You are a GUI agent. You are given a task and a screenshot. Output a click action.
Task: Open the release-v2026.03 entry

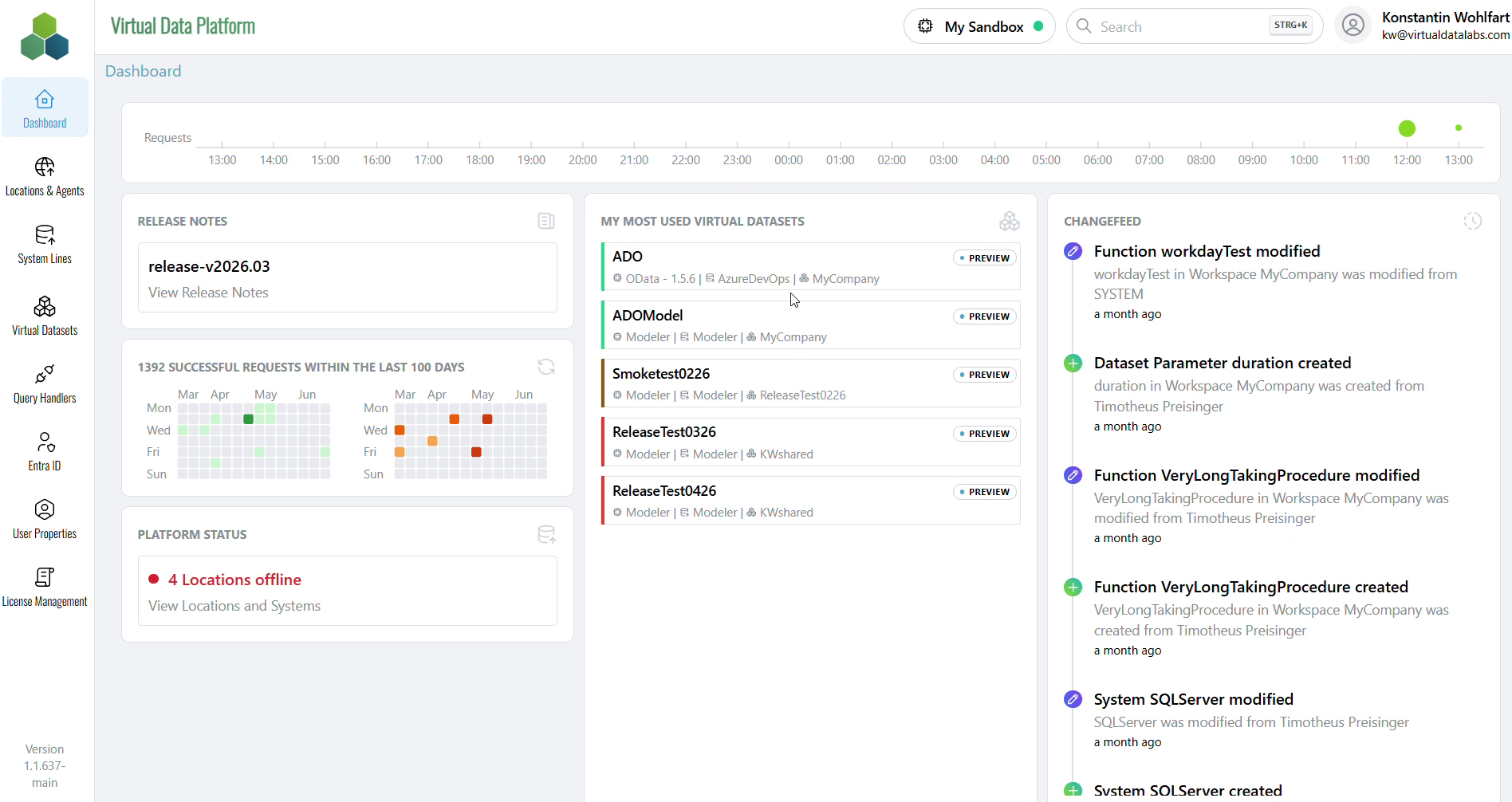click(x=348, y=277)
